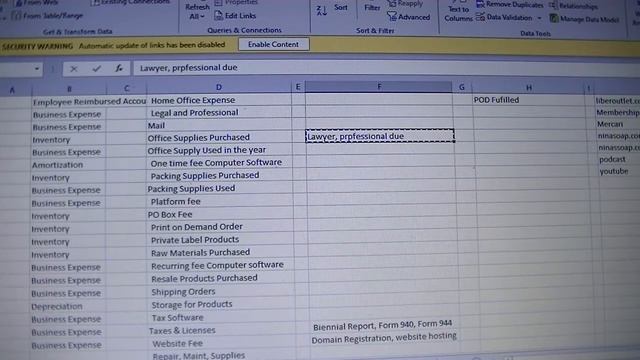Screen dimensions: 640x360
Task: Click the cell 'Resale Products Purchased'
Action: [x=204, y=278]
